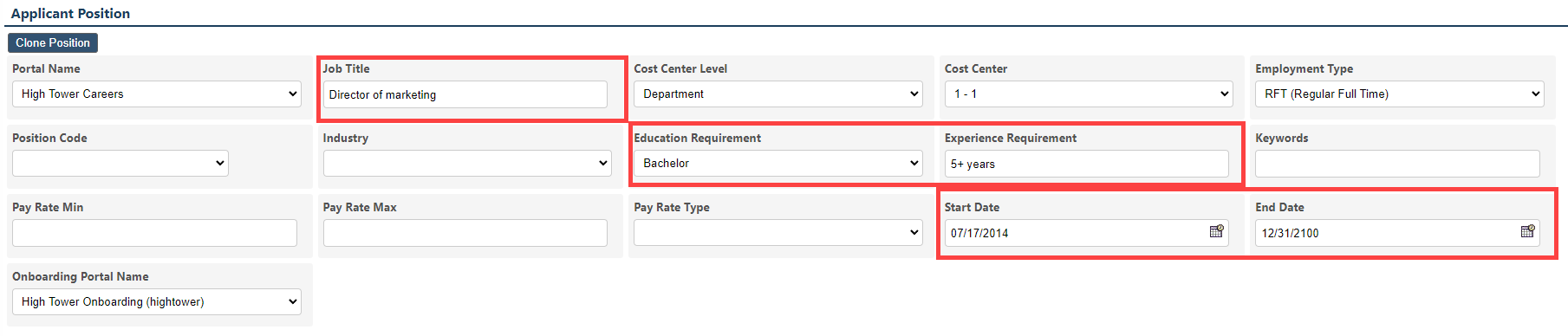
Task: Open the Position Code dropdown
Action: (120, 163)
